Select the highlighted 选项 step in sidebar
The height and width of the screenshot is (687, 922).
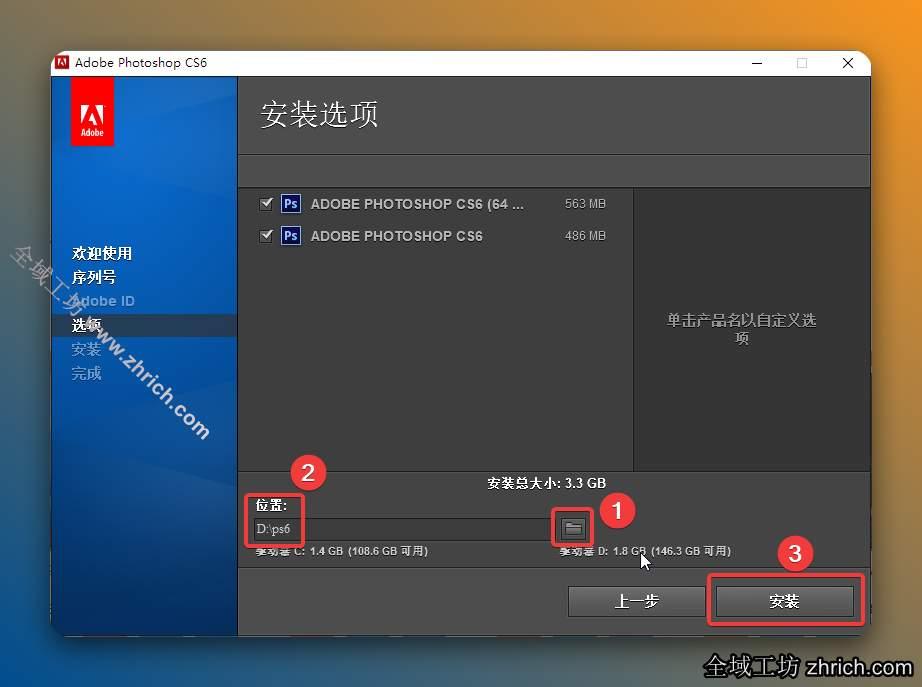point(86,325)
